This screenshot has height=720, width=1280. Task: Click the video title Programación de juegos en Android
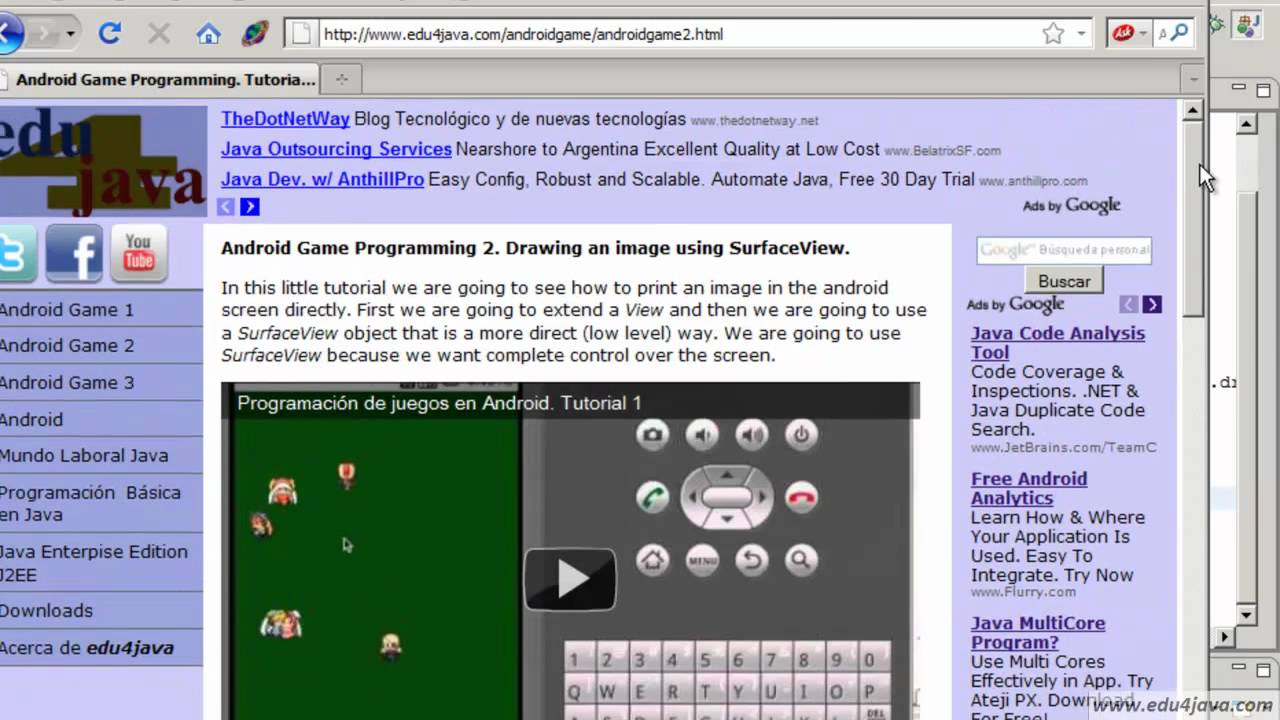[439, 403]
